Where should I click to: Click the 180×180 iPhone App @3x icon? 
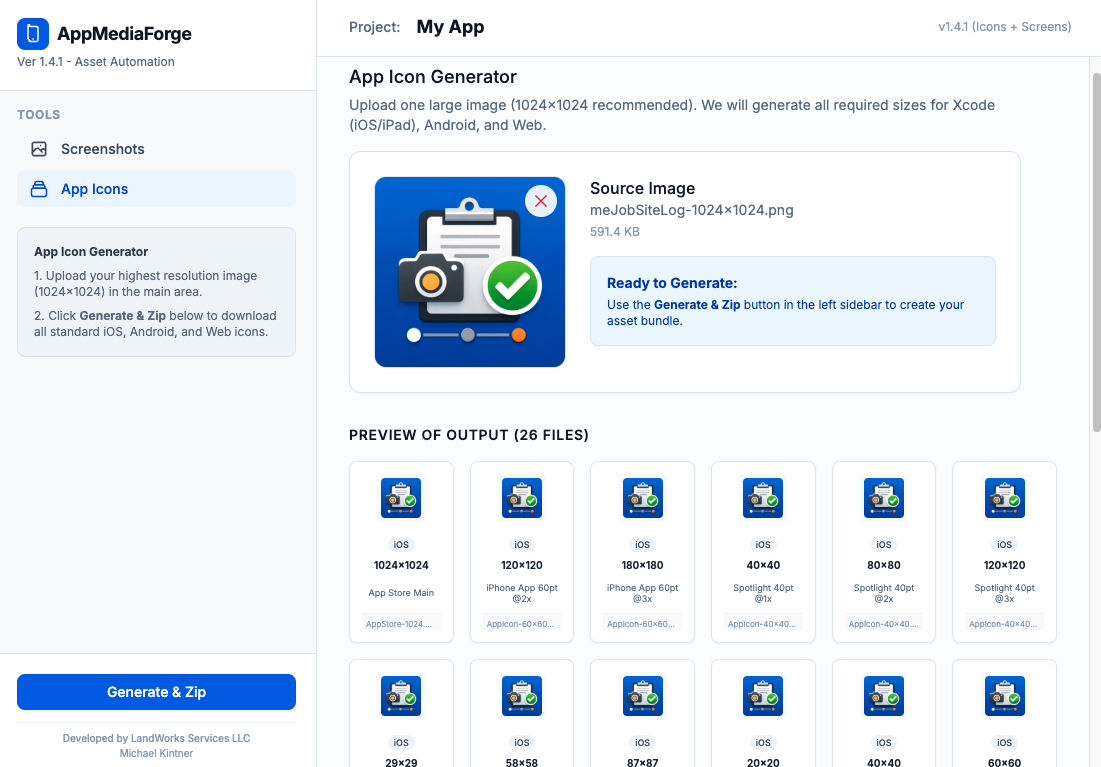[642, 498]
